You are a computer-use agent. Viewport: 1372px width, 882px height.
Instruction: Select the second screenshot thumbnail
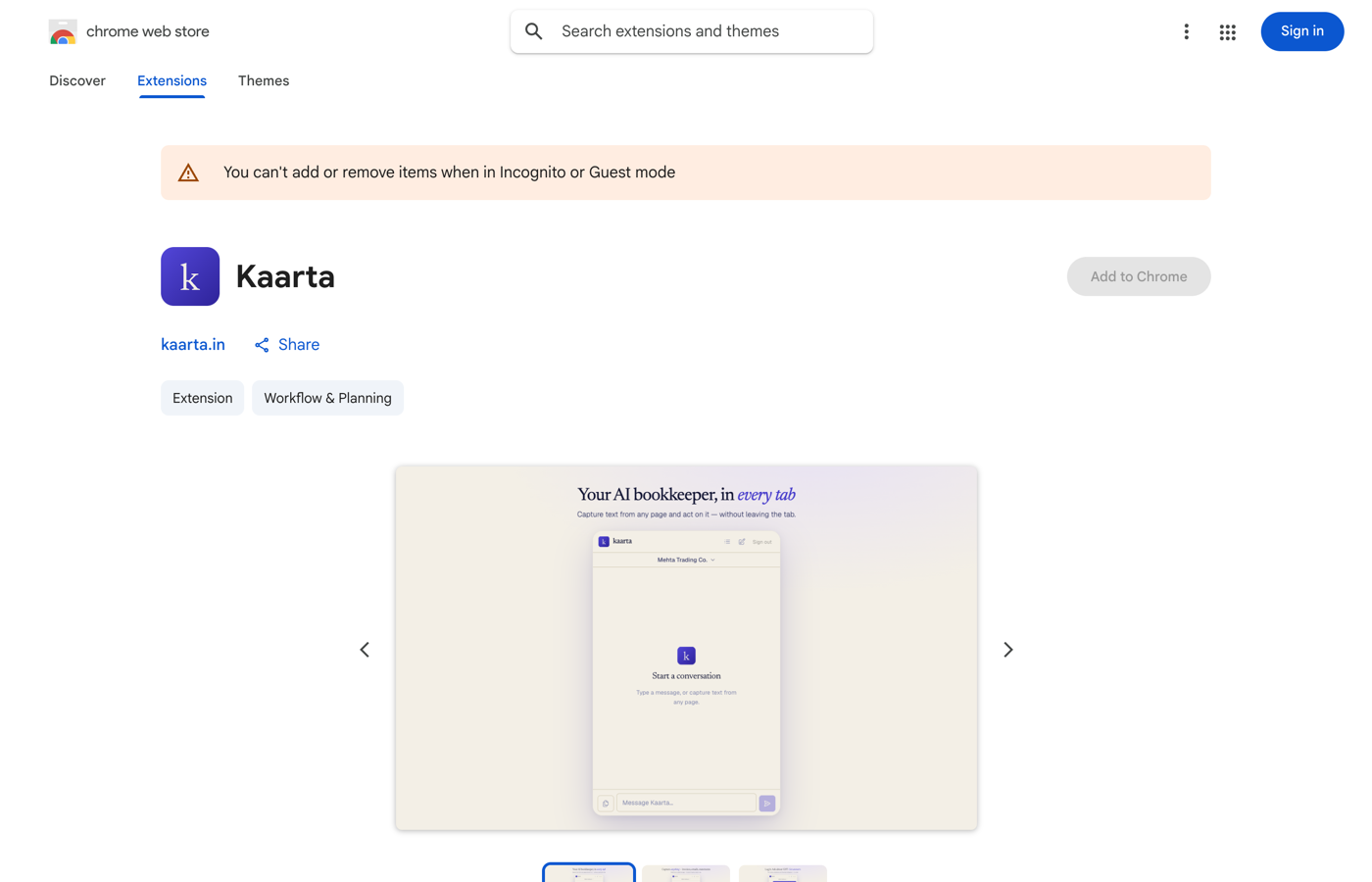[686, 873]
